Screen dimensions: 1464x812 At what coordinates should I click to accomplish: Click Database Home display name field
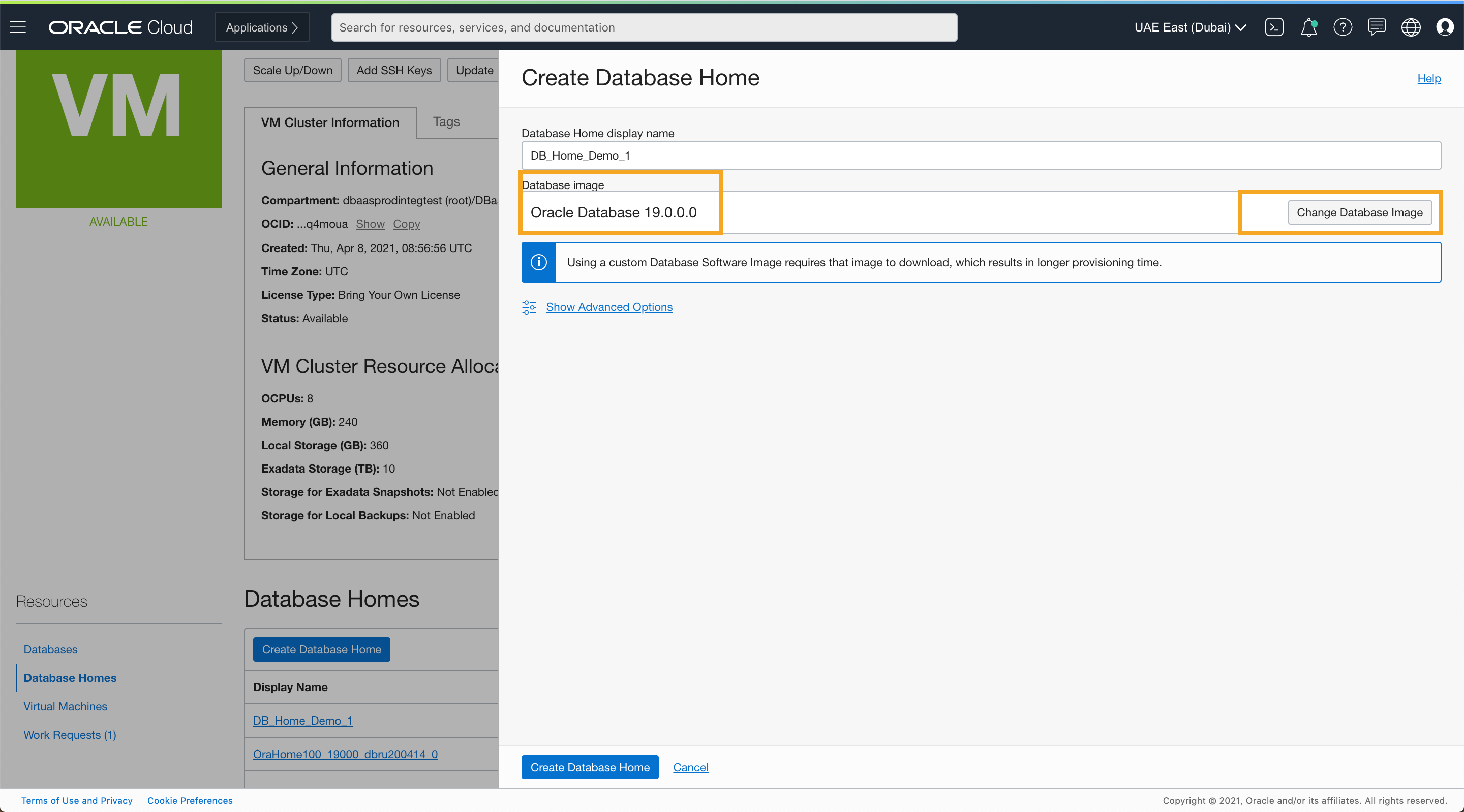tap(981, 155)
